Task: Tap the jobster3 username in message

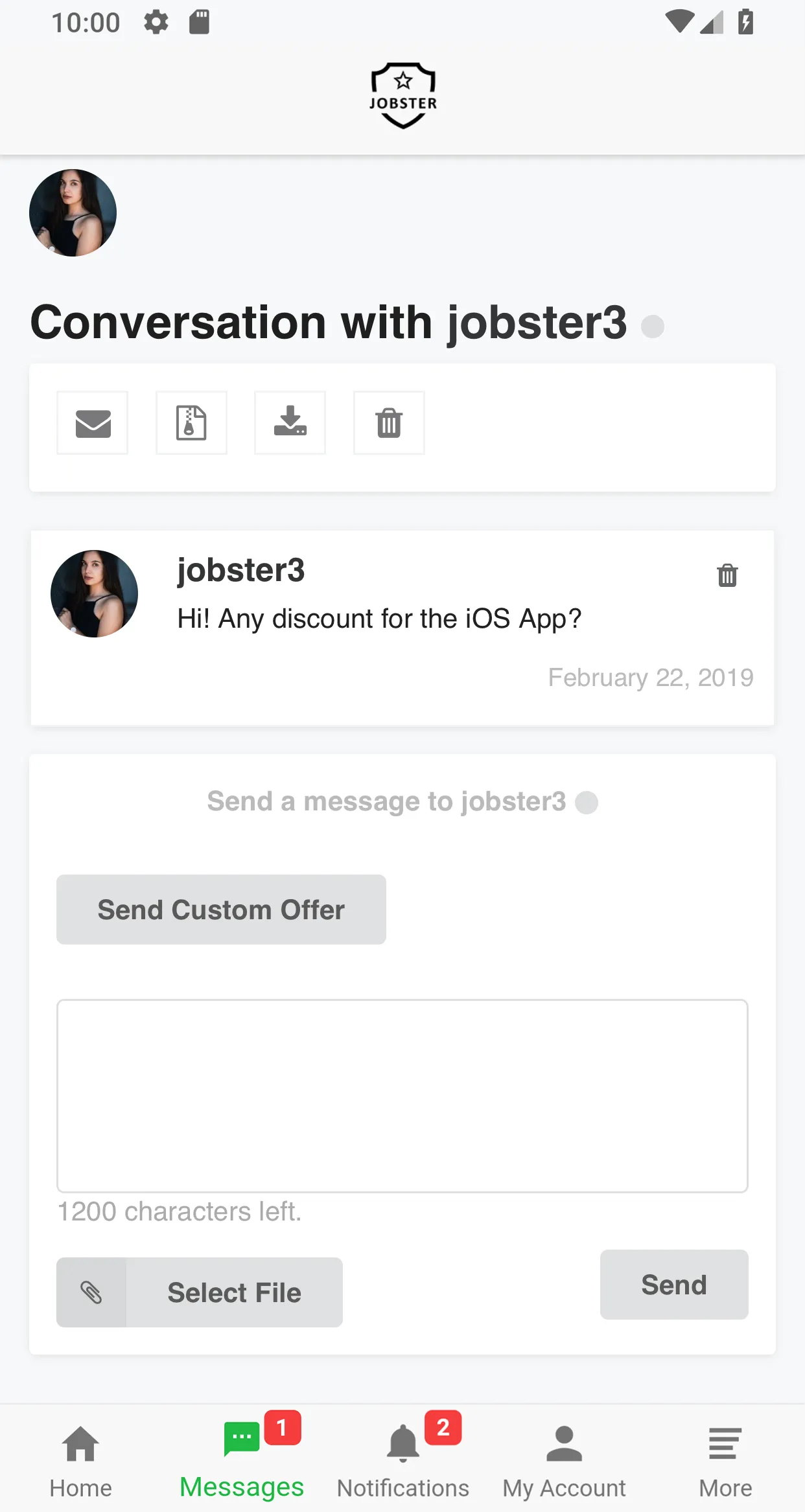Action: pyautogui.click(x=241, y=570)
